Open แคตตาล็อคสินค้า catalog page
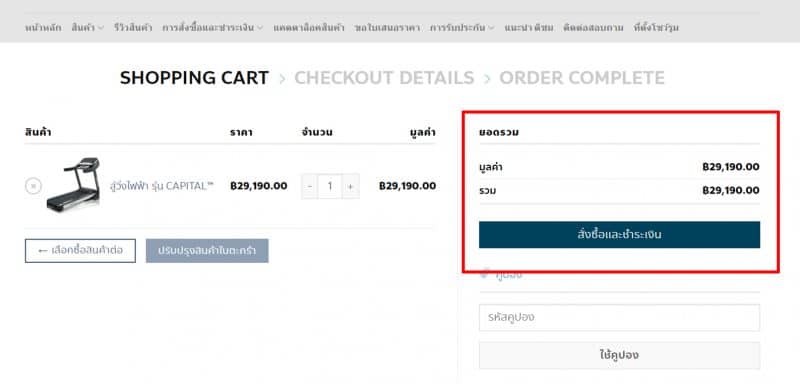Viewport: 800px width, 384px height. click(309, 28)
